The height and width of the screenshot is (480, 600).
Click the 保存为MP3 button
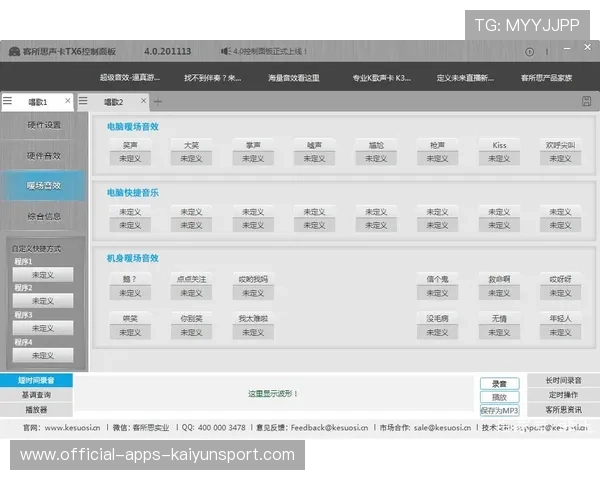point(499,410)
